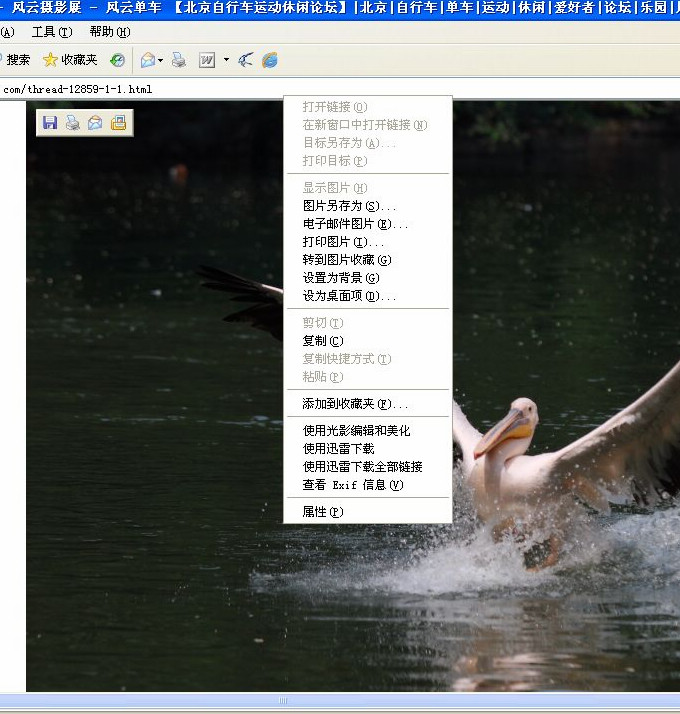Click the print icon on image toolbar
680x714 pixels.
pos(73,122)
